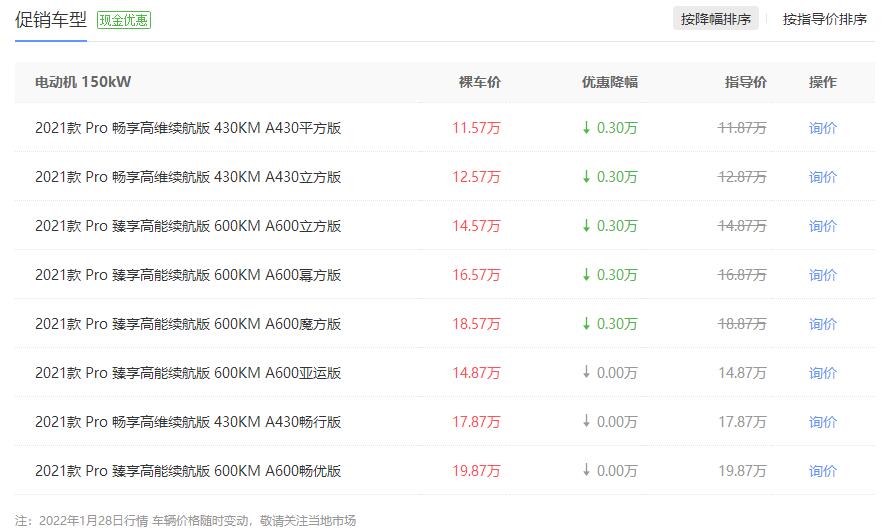Click 询价 for the A600立方版 model
Viewport: 888px width, 532px height.
pyautogui.click(x=822, y=226)
